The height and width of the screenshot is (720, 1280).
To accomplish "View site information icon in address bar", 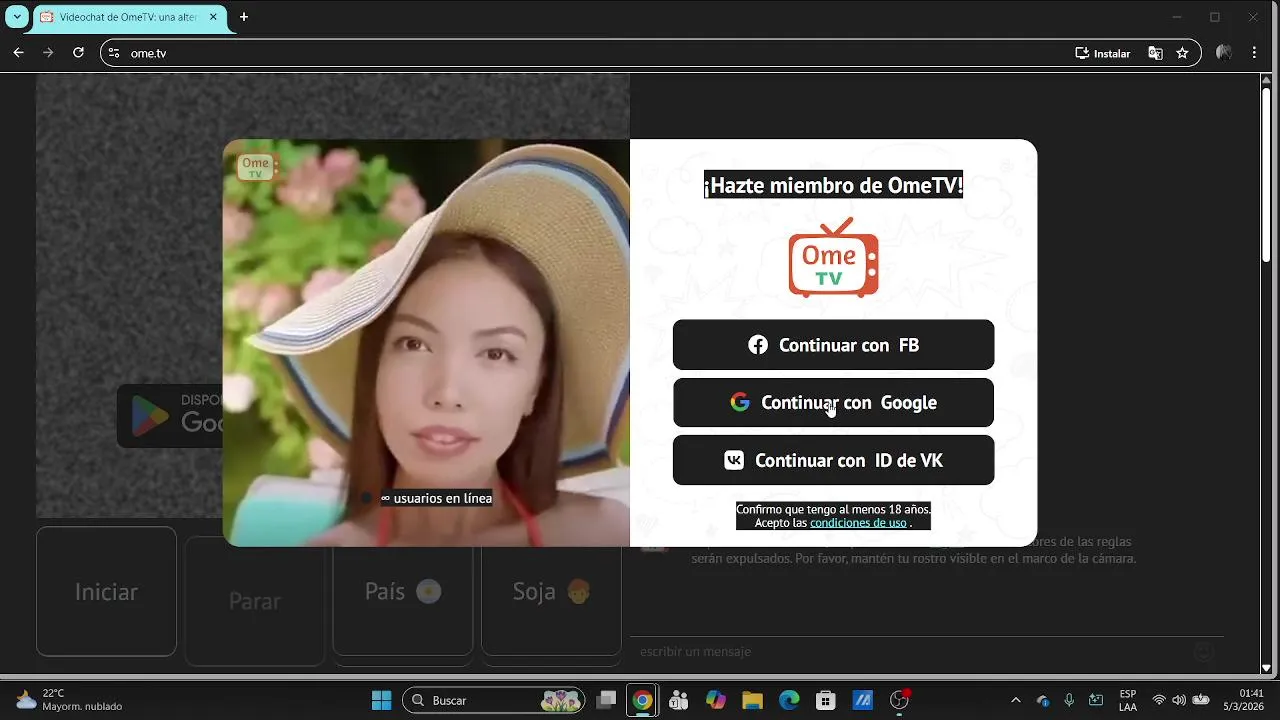I will 114,53.
